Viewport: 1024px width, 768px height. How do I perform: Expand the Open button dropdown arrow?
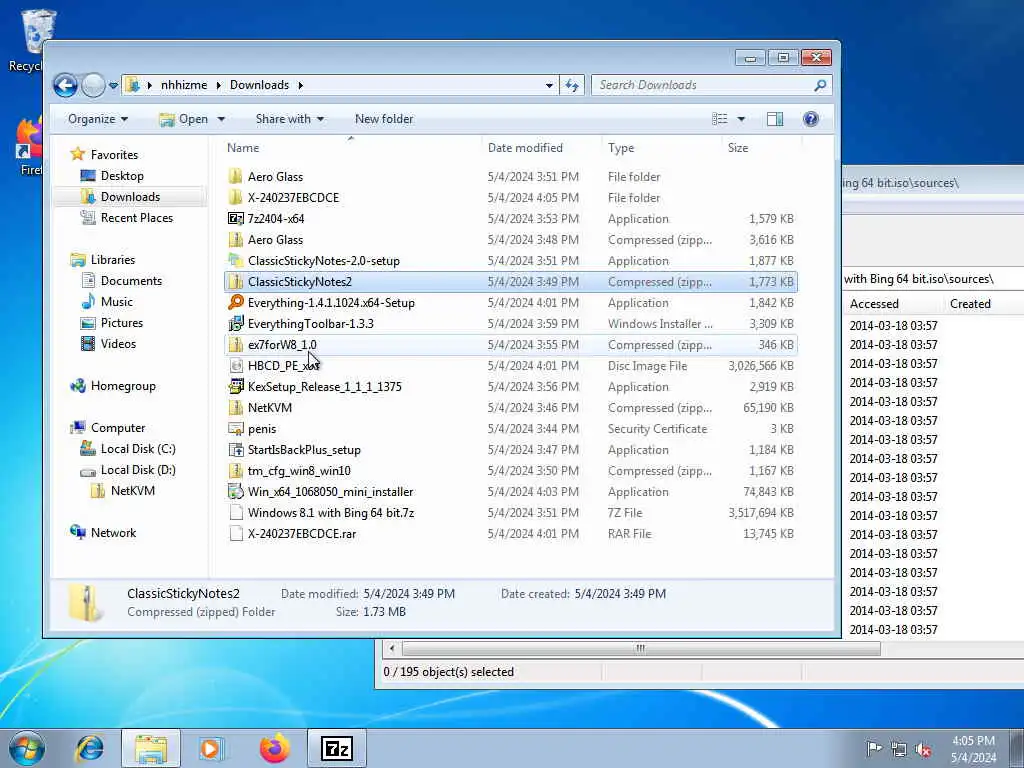pyautogui.click(x=221, y=119)
